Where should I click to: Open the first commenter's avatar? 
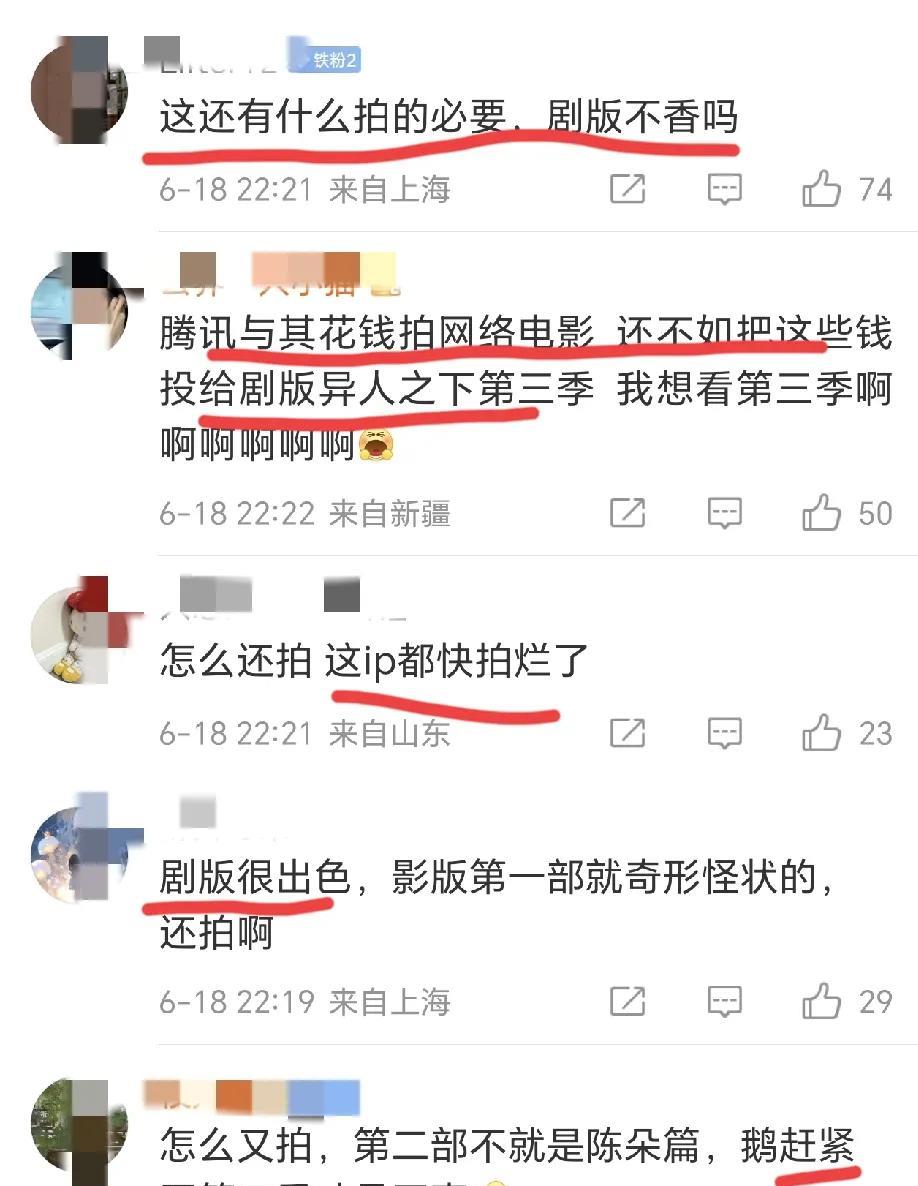coord(79,90)
